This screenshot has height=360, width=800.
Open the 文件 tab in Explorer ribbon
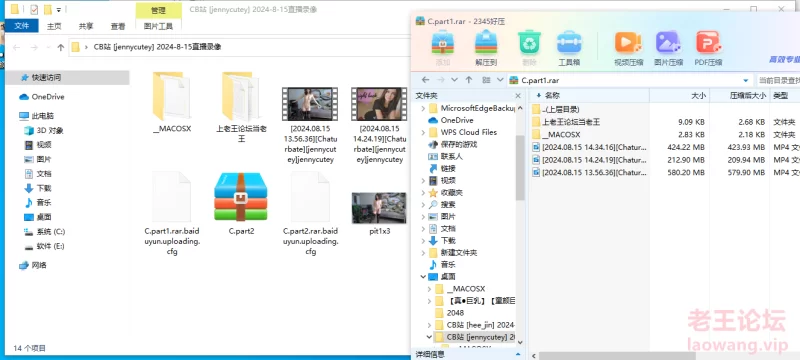(x=22, y=26)
